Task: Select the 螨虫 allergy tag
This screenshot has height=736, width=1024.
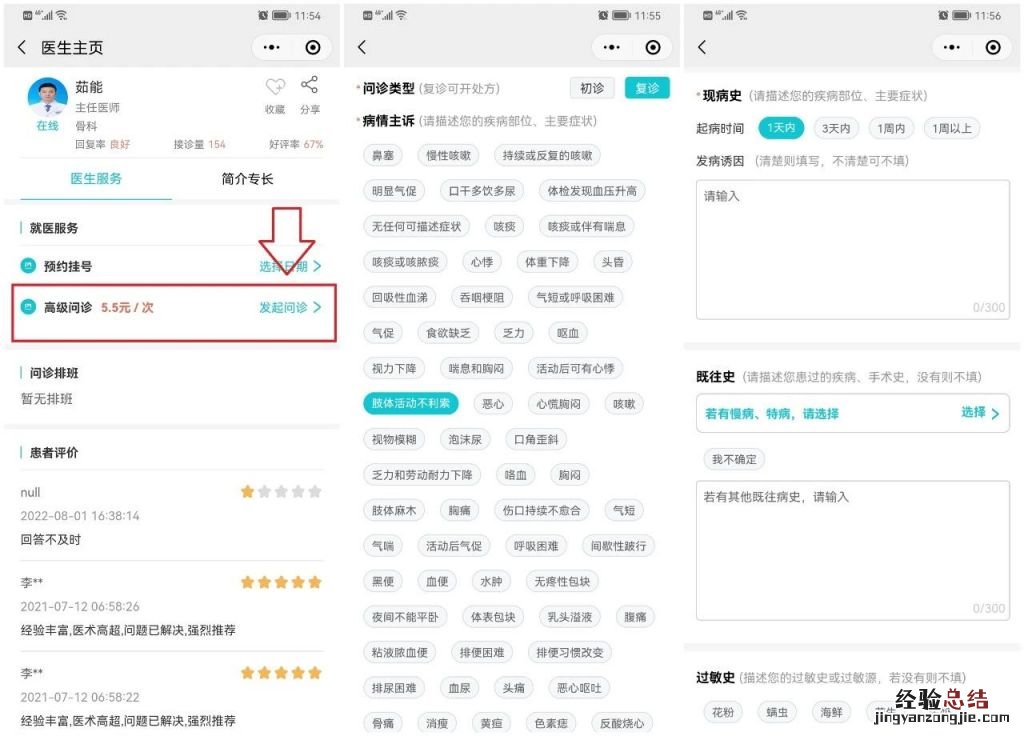Action: [776, 712]
